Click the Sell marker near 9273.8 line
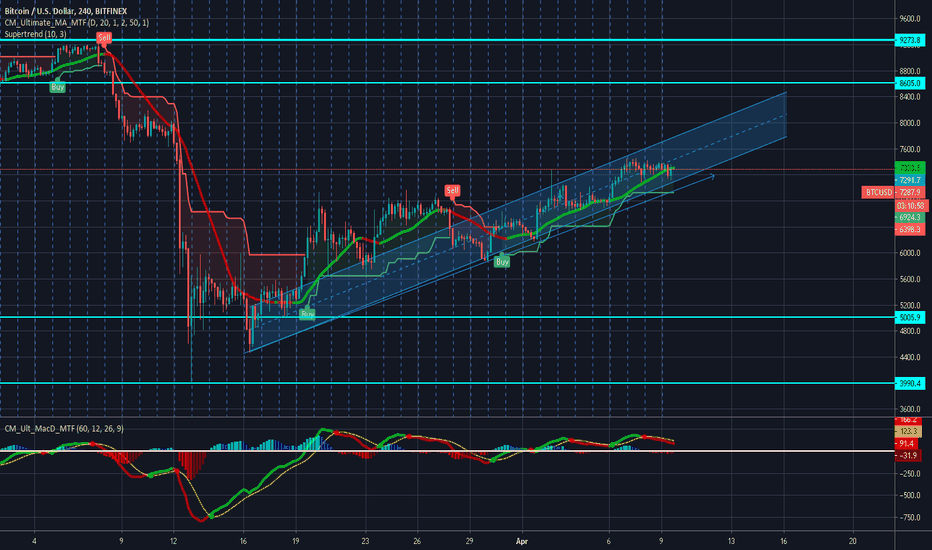932x550 pixels. pyautogui.click(x=104, y=38)
